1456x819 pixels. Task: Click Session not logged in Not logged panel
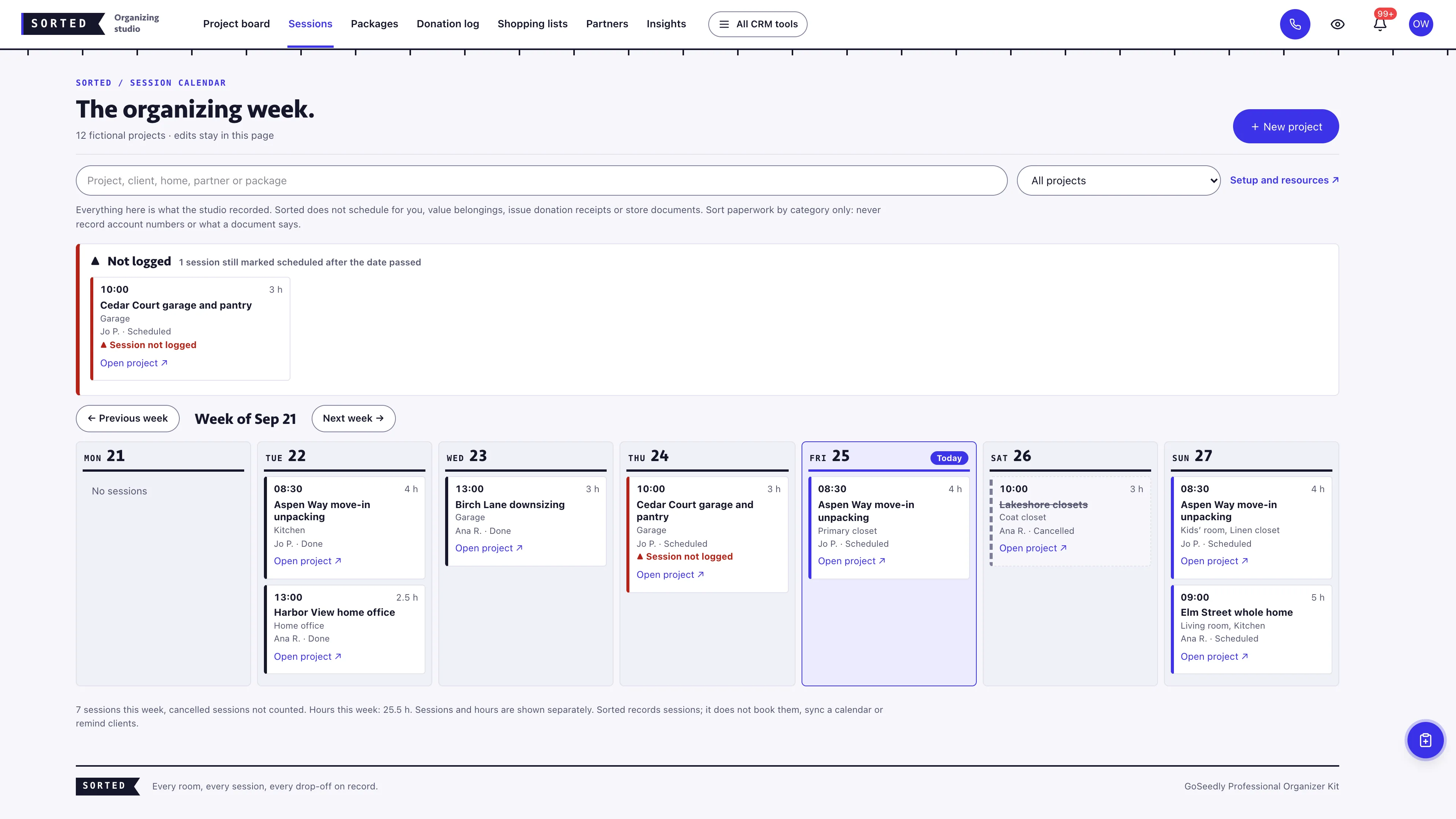click(148, 345)
